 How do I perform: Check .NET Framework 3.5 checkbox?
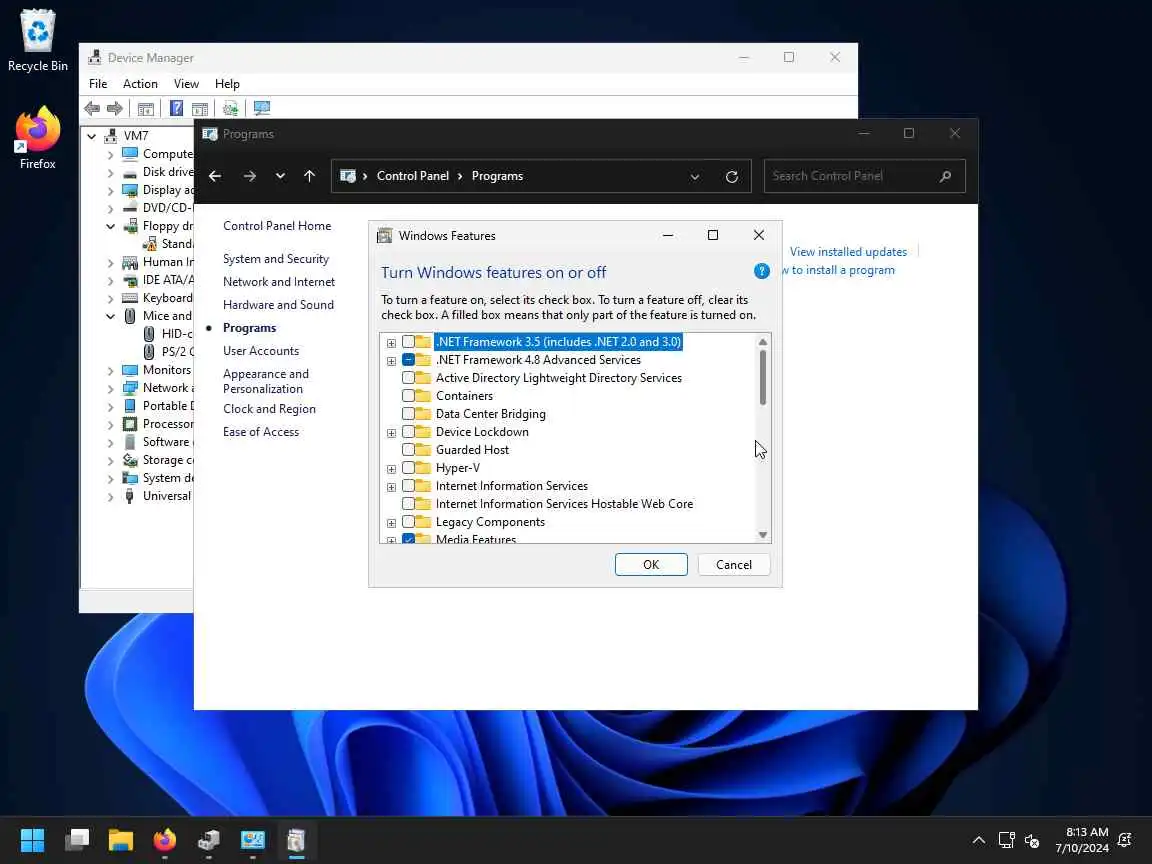[x=408, y=342]
